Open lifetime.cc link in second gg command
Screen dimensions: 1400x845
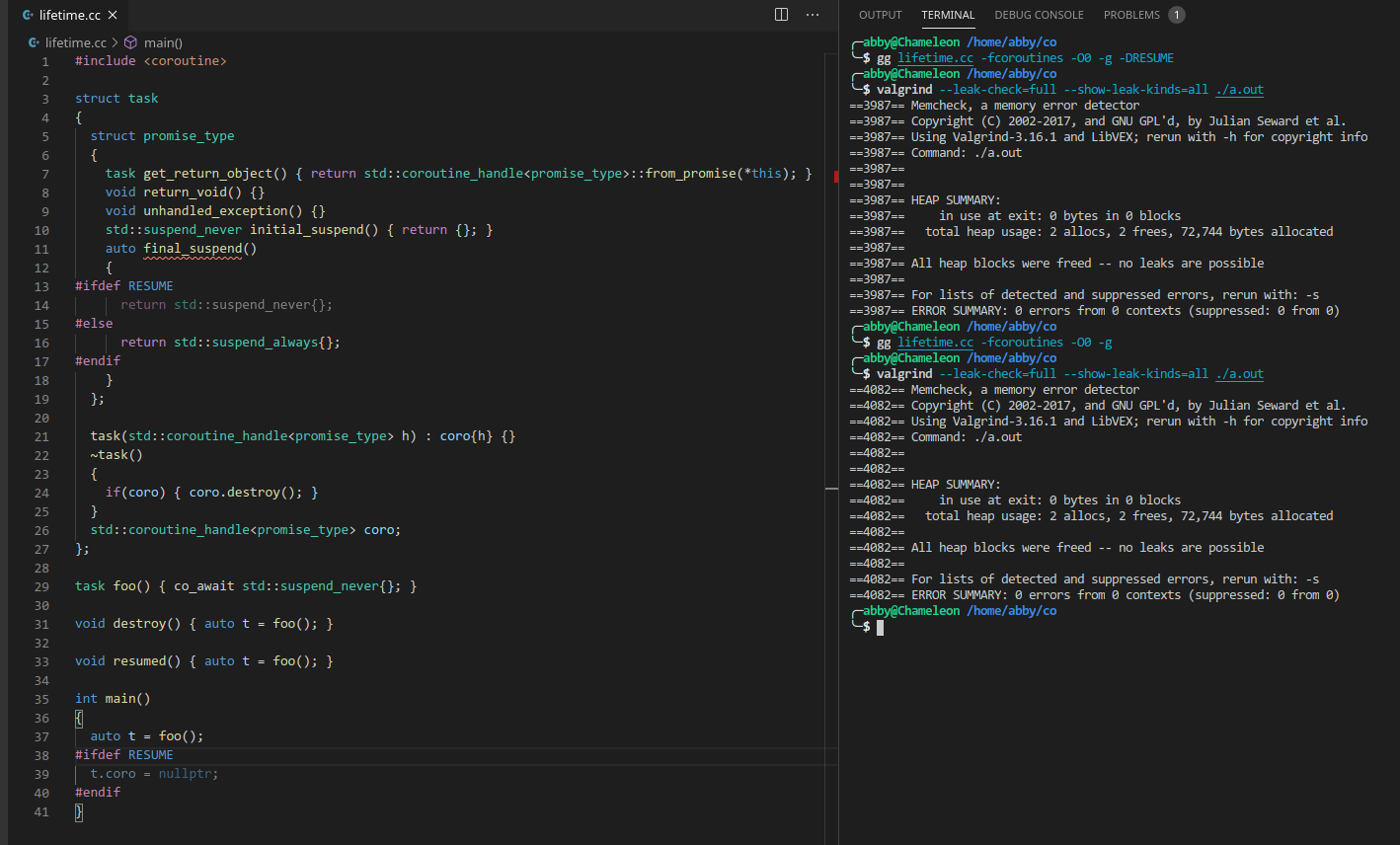935,343
